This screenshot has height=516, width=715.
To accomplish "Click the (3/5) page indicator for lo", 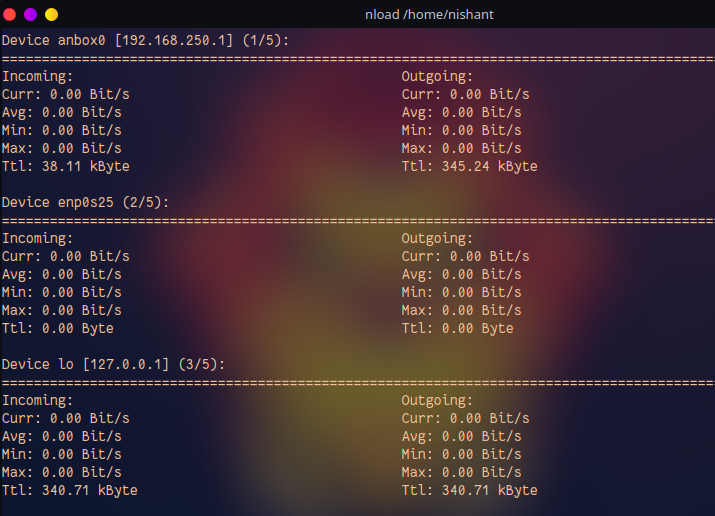I will (201, 364).
